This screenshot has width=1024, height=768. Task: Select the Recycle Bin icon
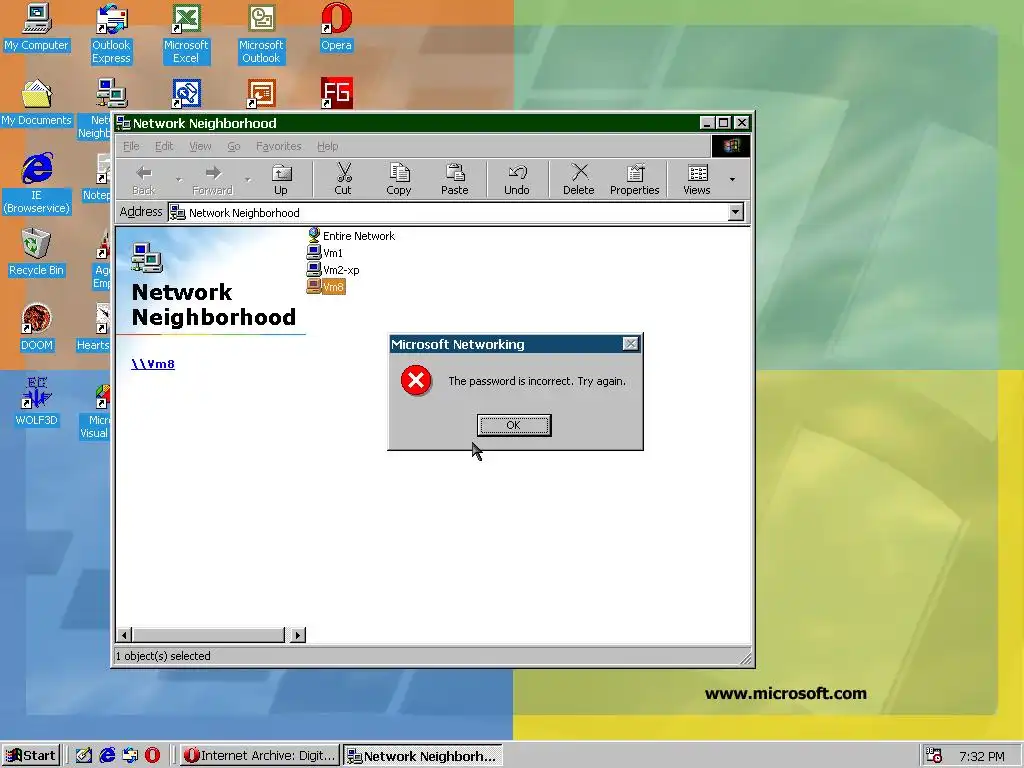pos(37,252)
